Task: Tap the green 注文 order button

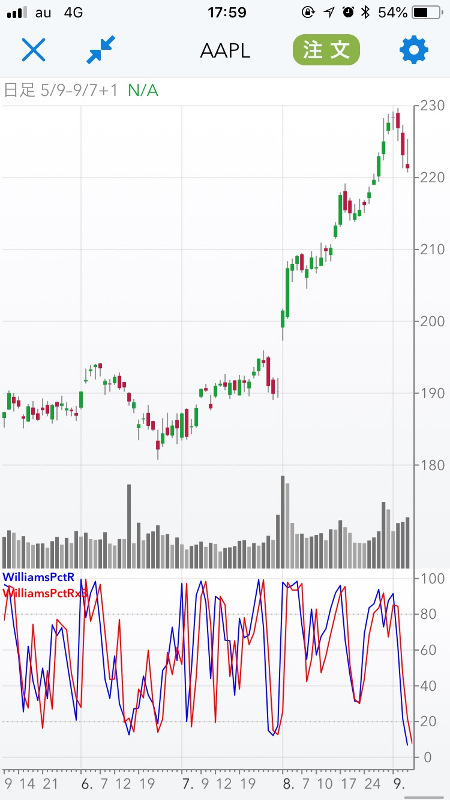Action: tap(327, 49)
